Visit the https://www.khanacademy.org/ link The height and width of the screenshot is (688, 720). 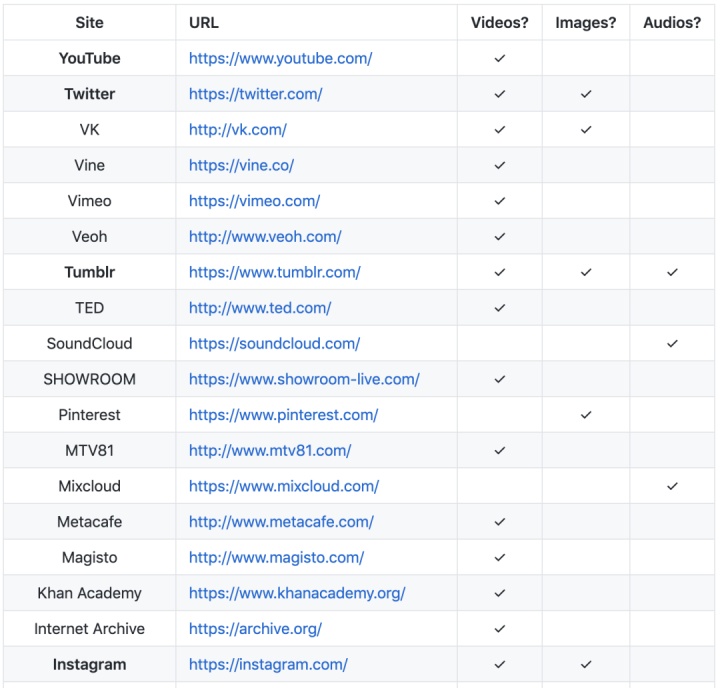tap(297, 593)
